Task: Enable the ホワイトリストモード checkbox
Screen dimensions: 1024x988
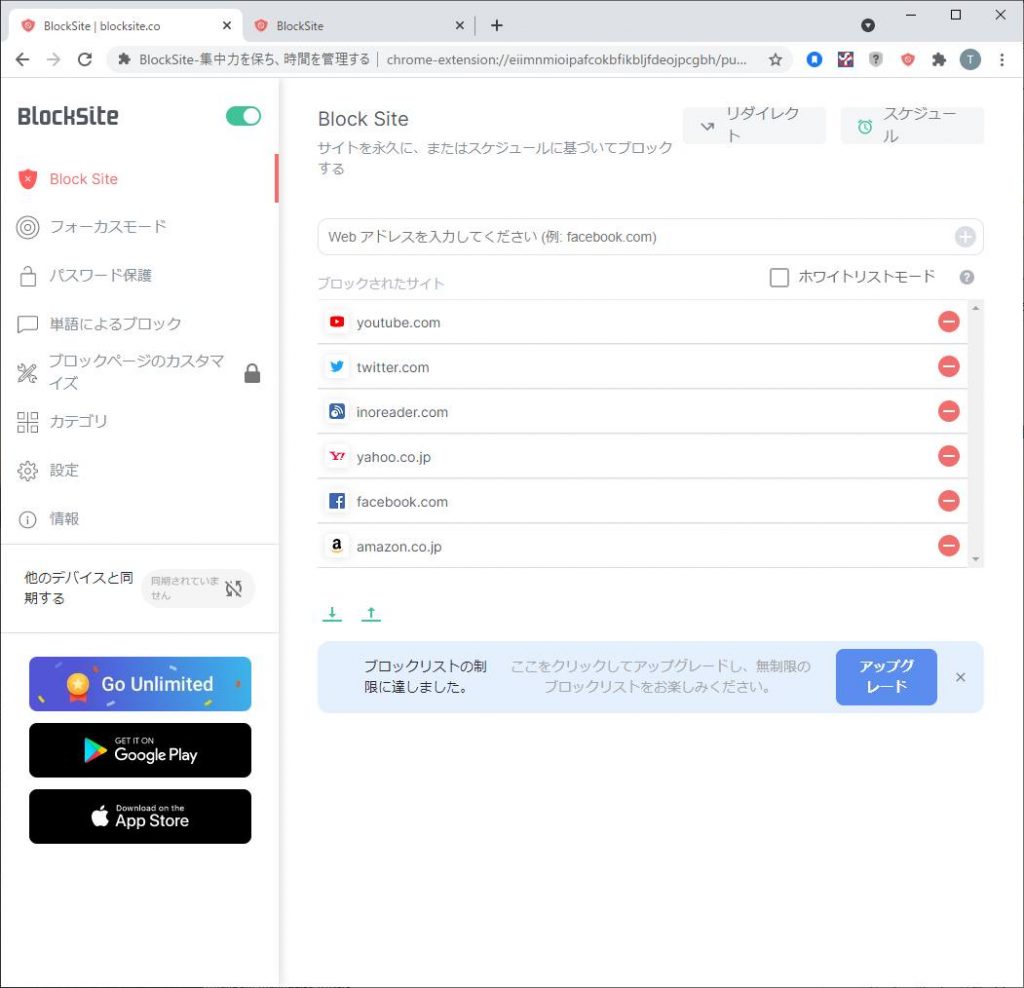Action: point(779,278)
